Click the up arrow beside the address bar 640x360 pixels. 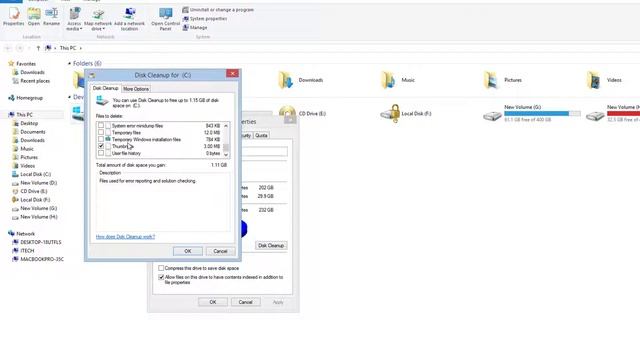tap(38, 48)
